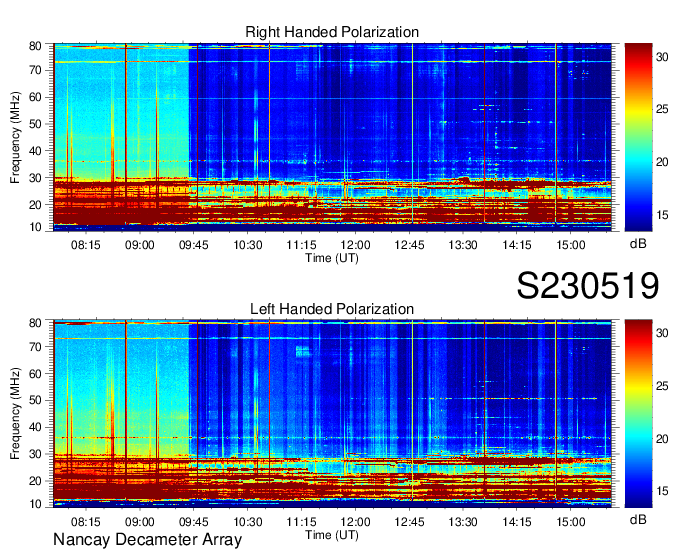Click the 20 value on bottom colorbar
This screenshot has width=680, height=552.
click(662, 439)
